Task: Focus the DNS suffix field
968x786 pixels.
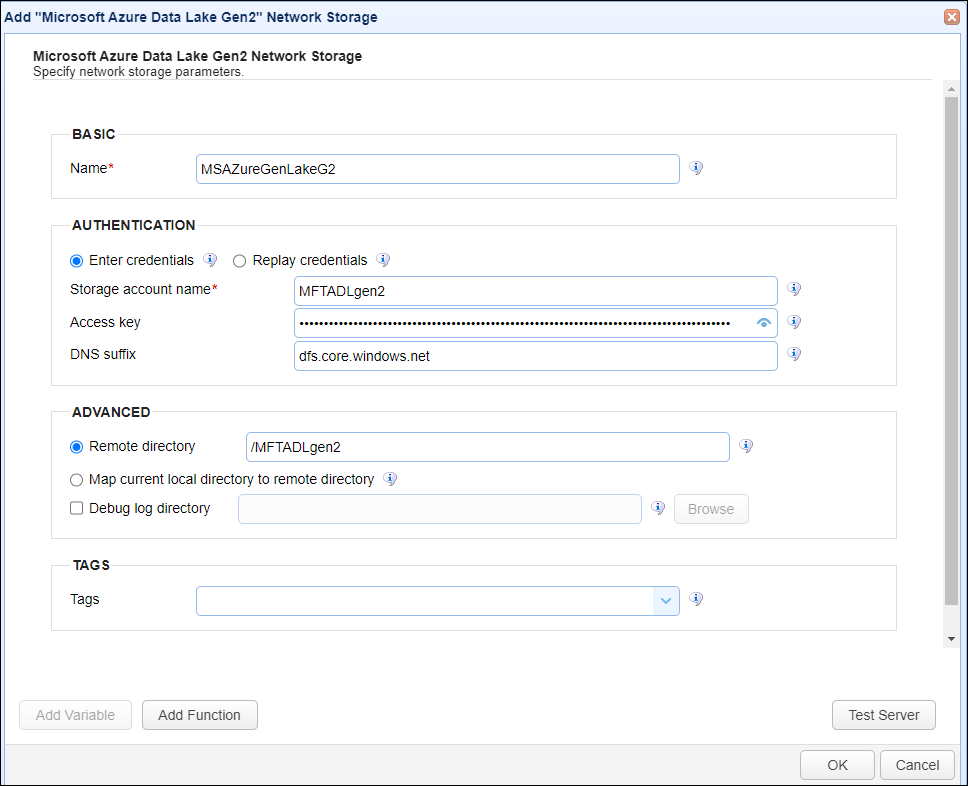Action: (x=536, y=356)
